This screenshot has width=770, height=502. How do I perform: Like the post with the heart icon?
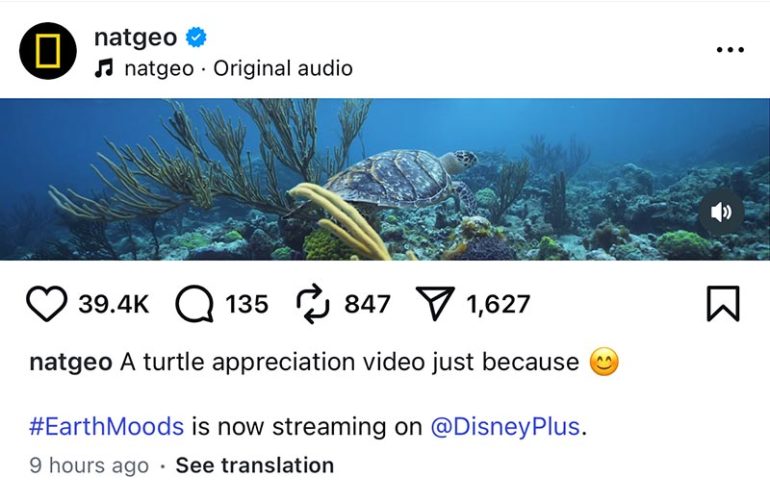[45, 304]
